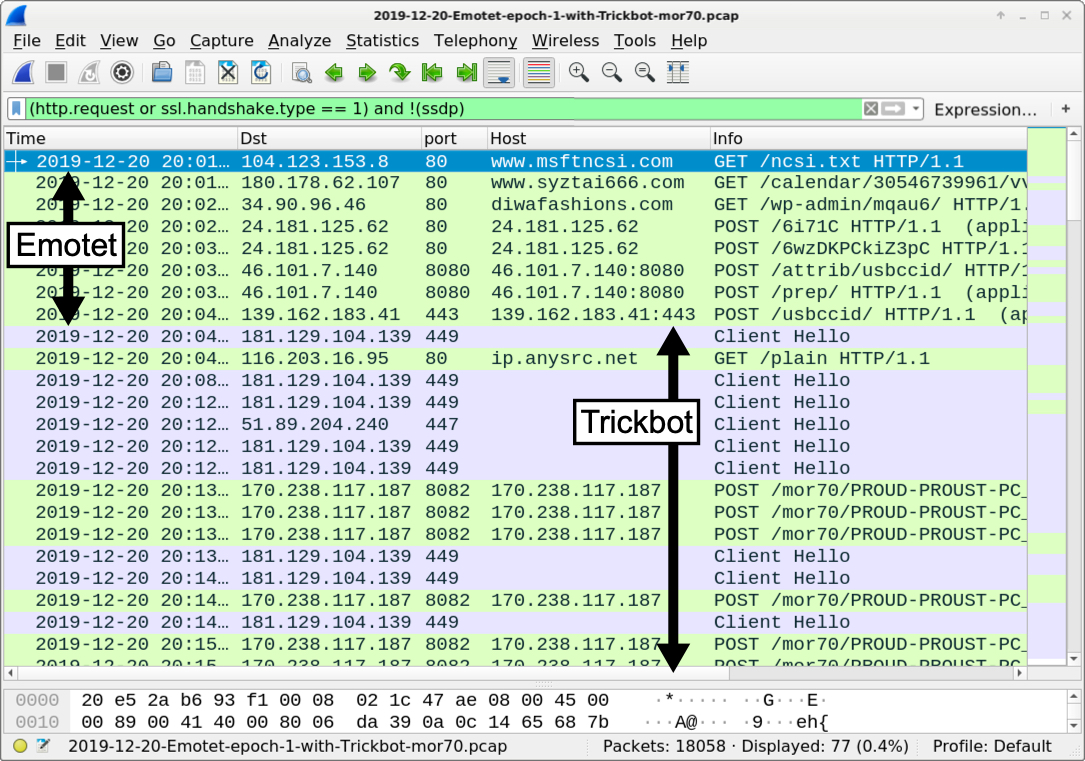Start capturing packets with the shark fin icon

[24, 72]
